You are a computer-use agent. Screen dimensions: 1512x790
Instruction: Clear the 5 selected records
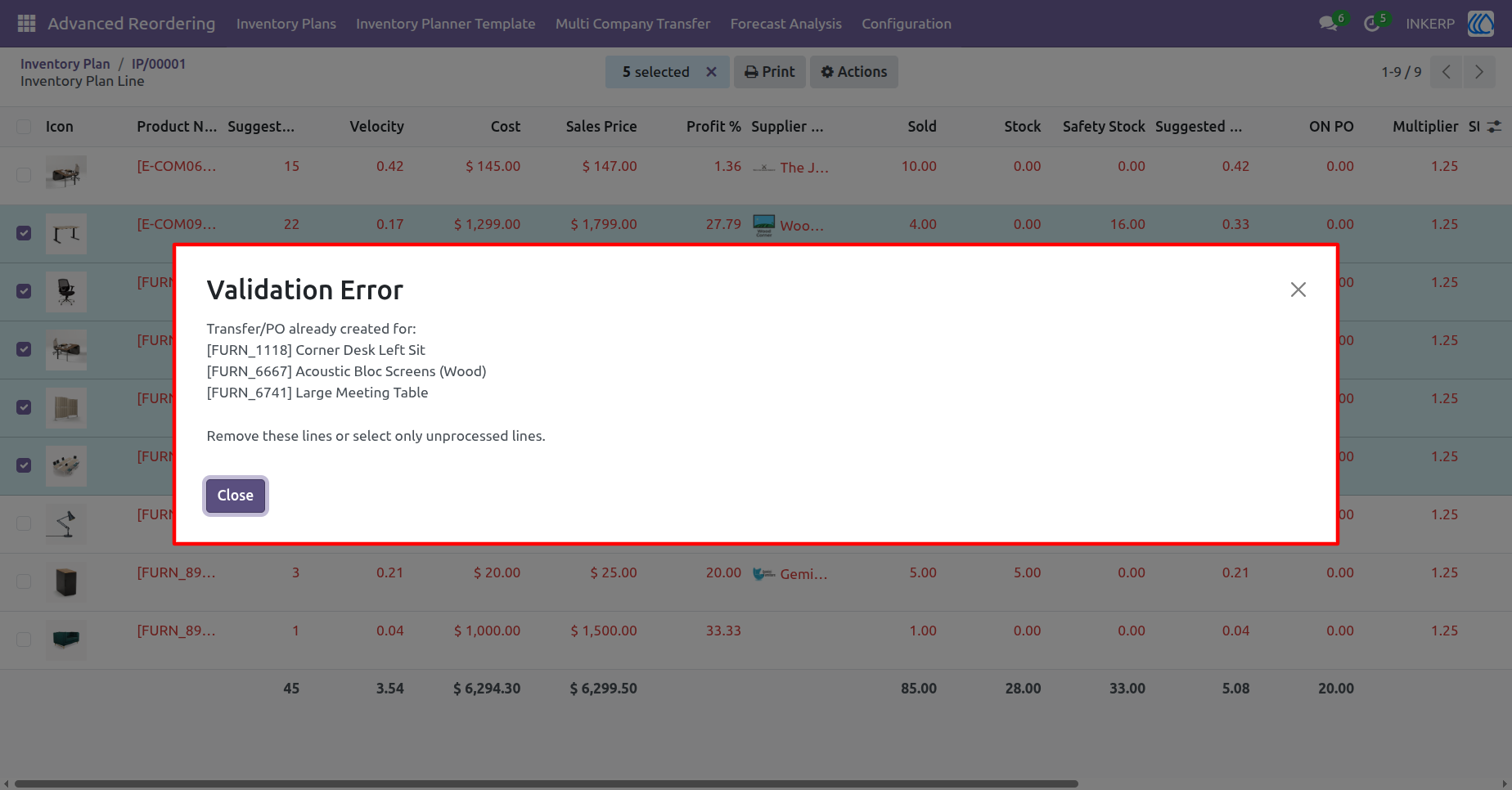click(711, 72)
